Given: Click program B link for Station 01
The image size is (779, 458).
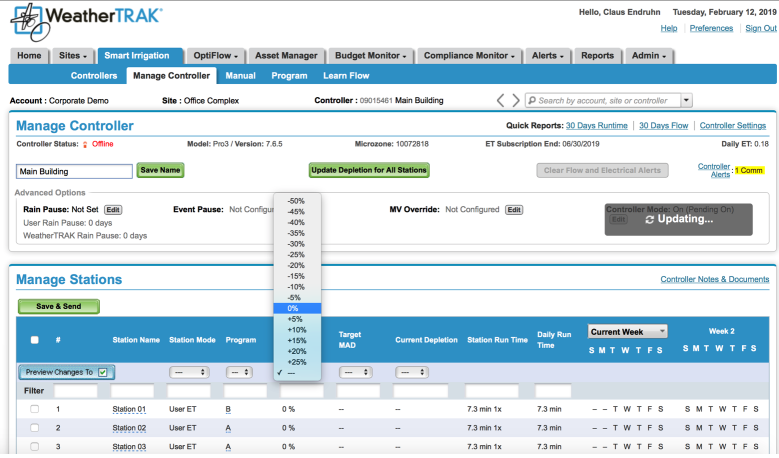Looking at the screenshot, I should coord(228,409).
